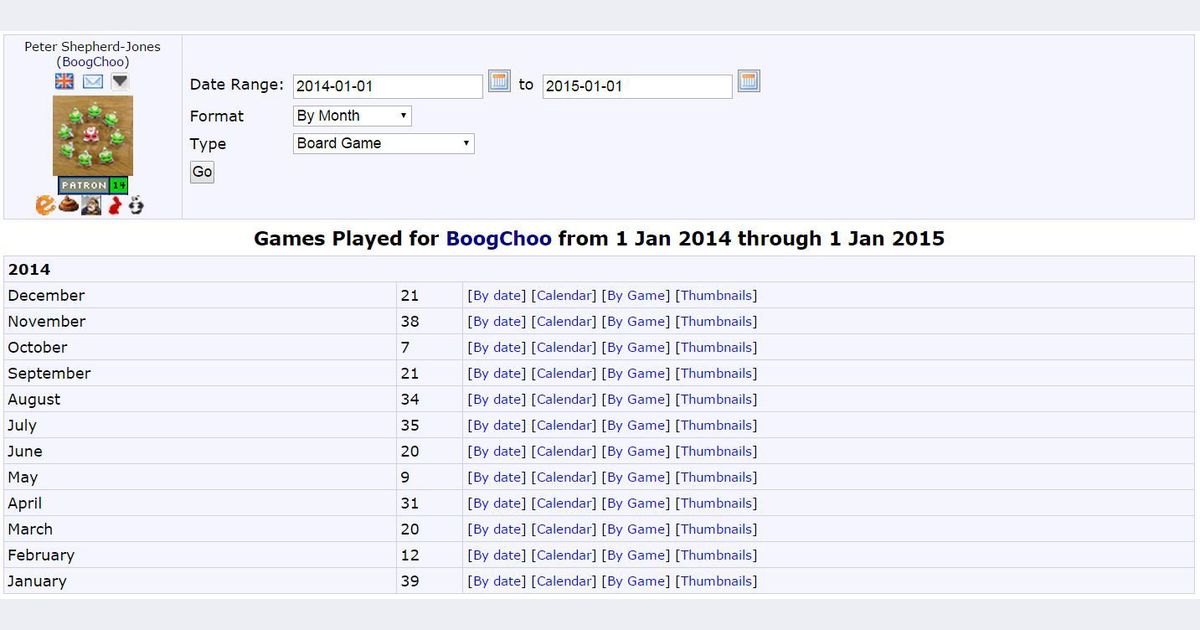Screen dimensions: 1200x630
Task: Show Thumbnails for January plays
Action: pos(716,580)
